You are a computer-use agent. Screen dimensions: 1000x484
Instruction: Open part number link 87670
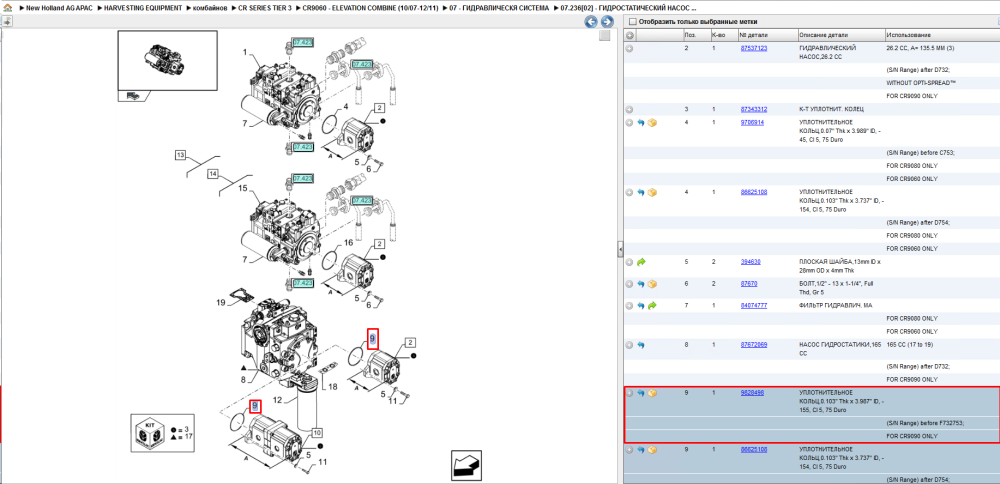pos(749,284)
